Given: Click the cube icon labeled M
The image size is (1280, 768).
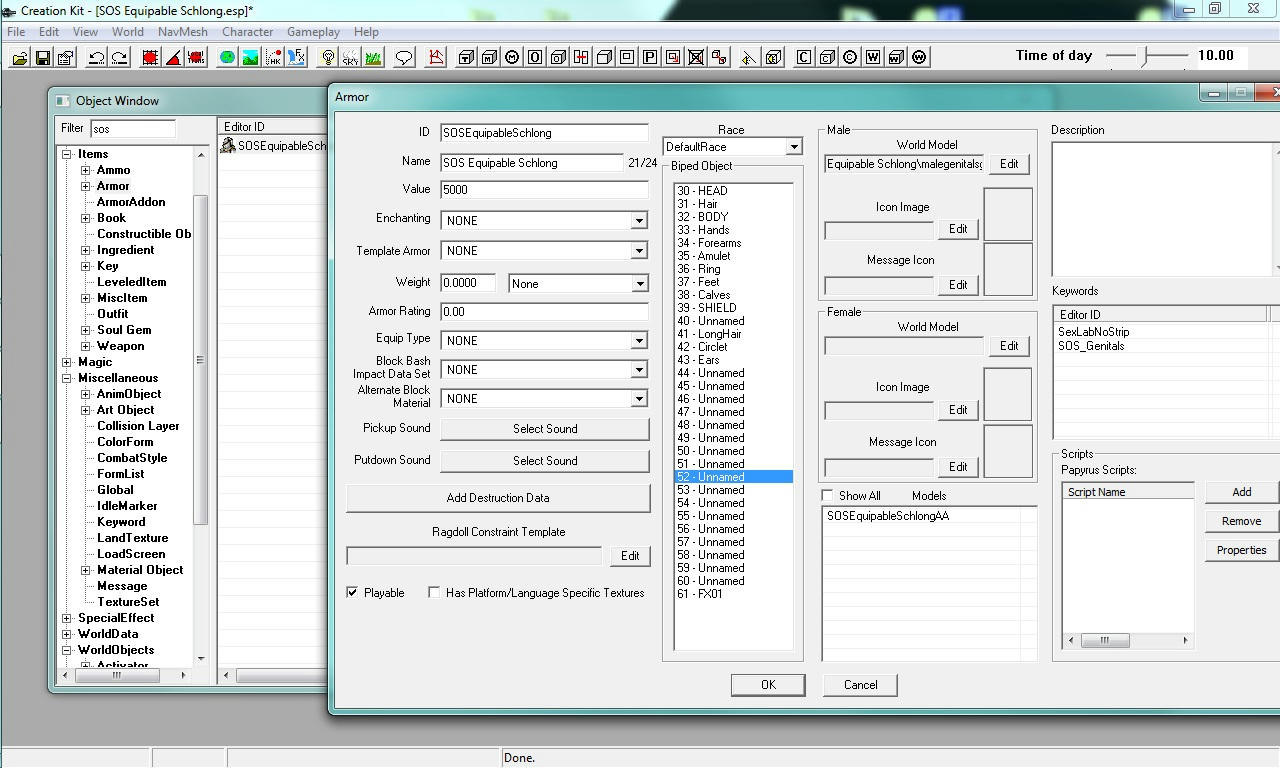Looking at the screenshot, I should pyautogui.click(x=489, y=57).
